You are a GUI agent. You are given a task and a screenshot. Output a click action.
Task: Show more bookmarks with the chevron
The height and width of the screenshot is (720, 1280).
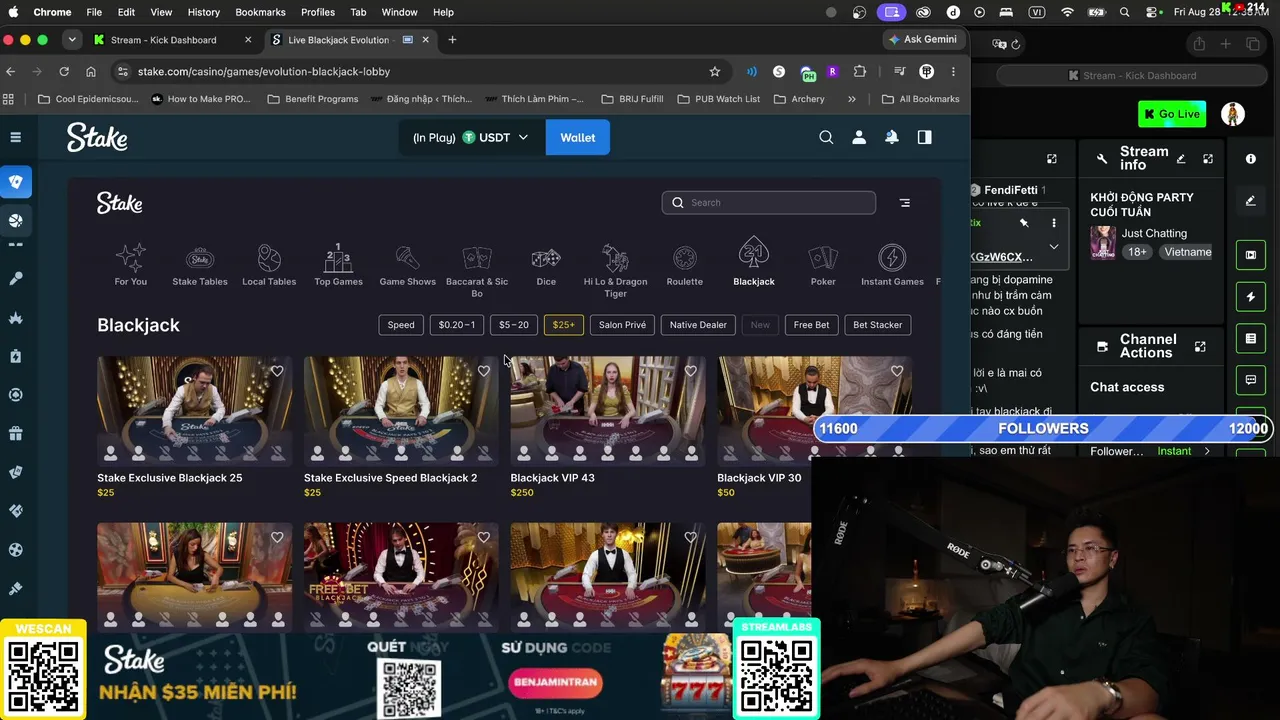click(852, 99)
